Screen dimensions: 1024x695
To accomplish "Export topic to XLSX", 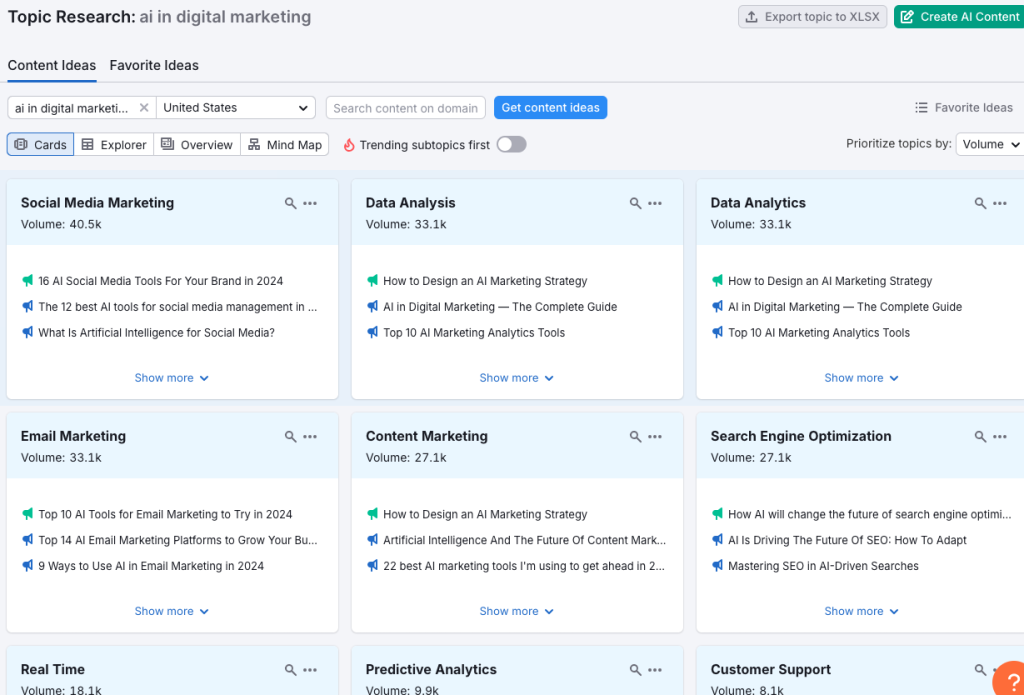I will [x=812, y=16].
